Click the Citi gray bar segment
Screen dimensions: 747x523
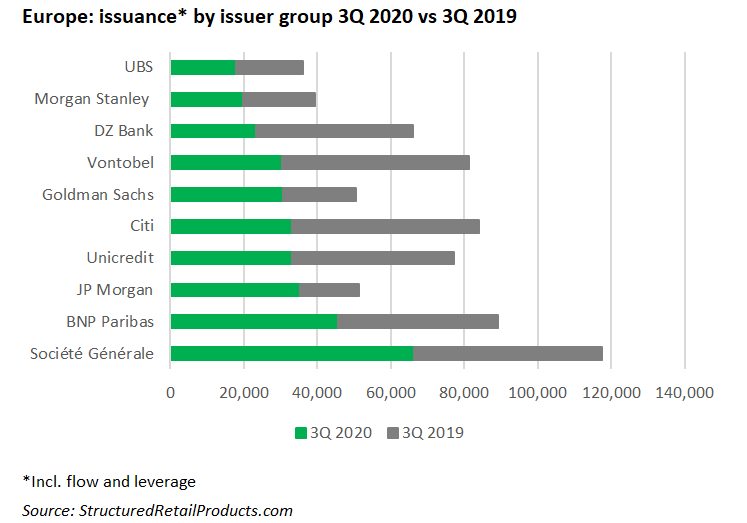[x=385, y=226]
